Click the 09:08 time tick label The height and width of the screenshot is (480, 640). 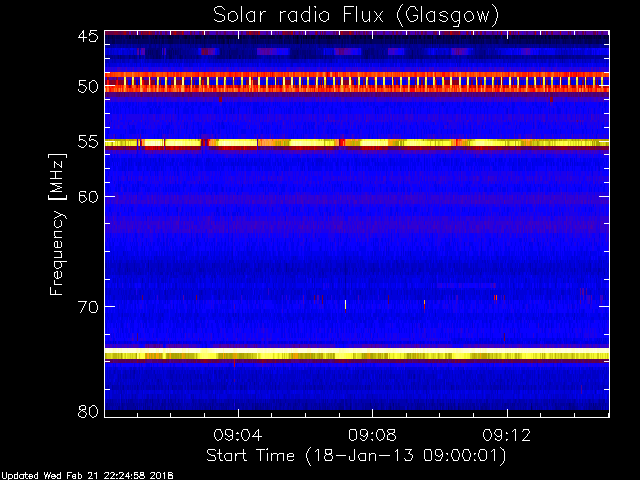click(x=372, y=435)
